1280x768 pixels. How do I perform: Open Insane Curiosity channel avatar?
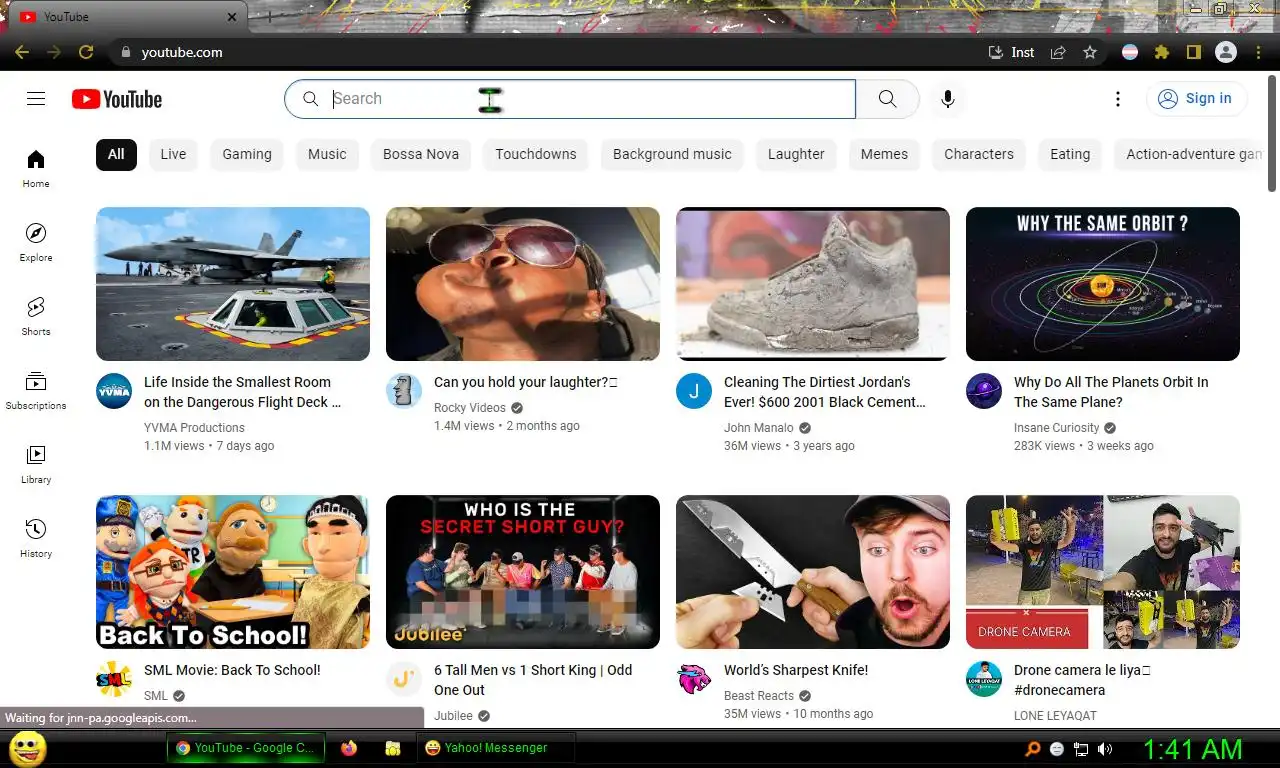pos(984,391)
